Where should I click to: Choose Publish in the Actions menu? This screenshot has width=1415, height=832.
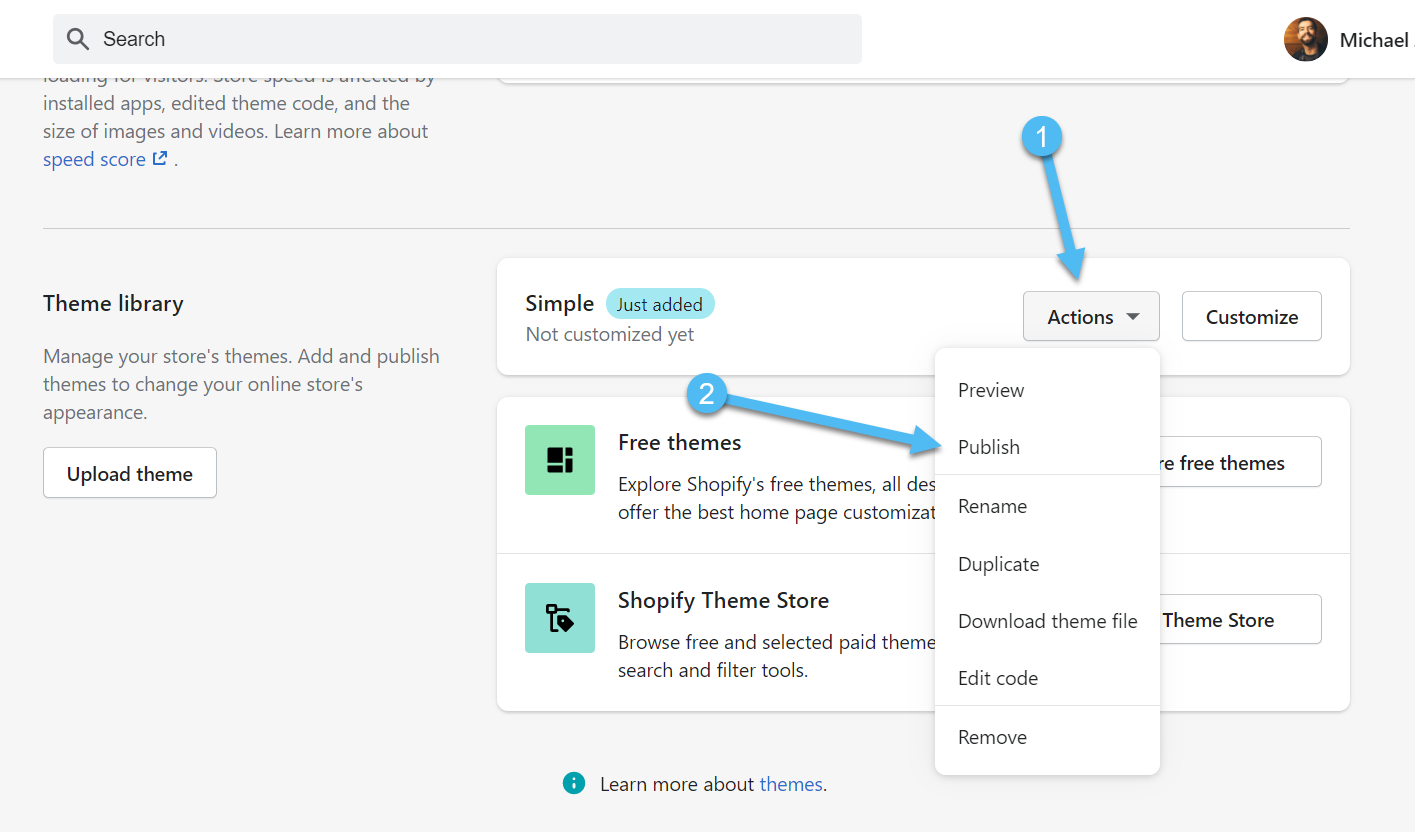click(989, 447)
